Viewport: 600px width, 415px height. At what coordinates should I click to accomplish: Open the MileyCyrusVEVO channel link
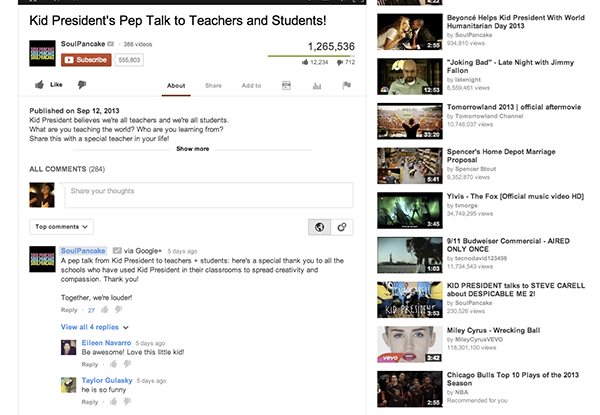479,339
